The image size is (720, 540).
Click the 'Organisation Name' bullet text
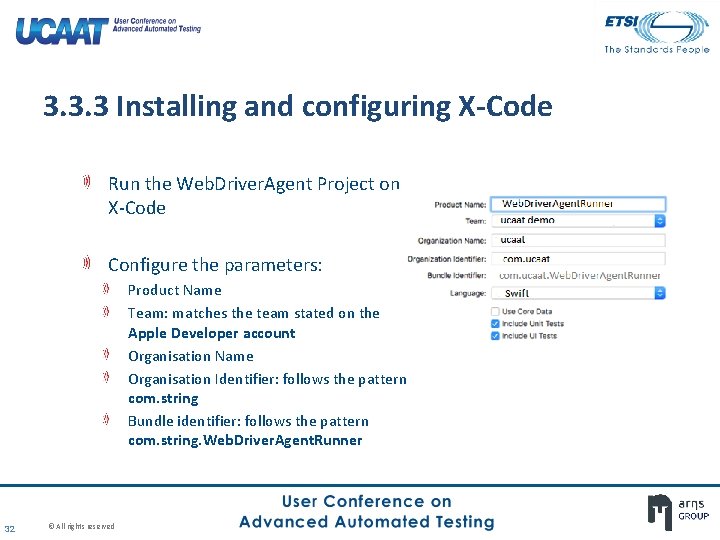click(191, 356)
